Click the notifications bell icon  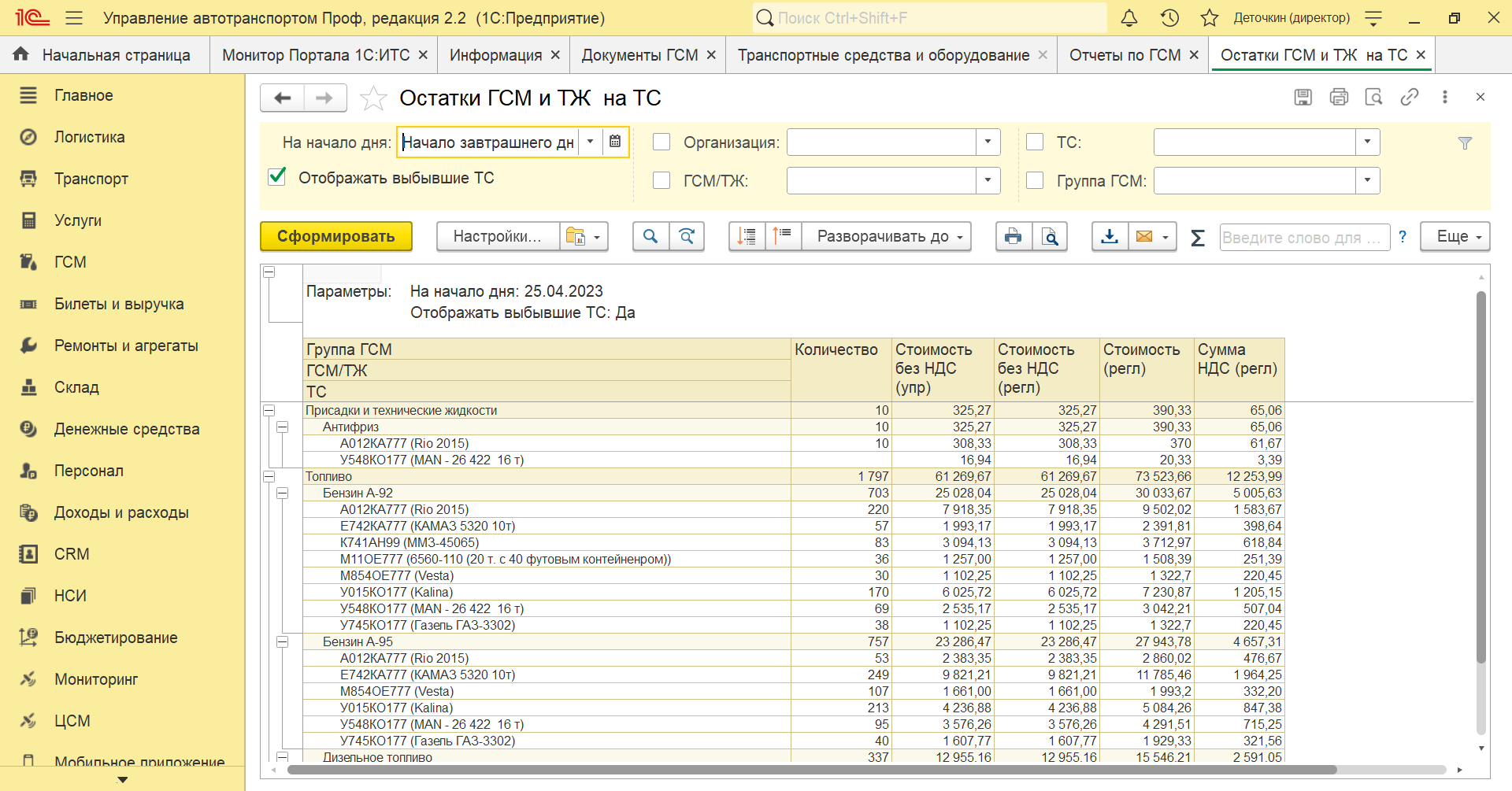click(1128, 18)
